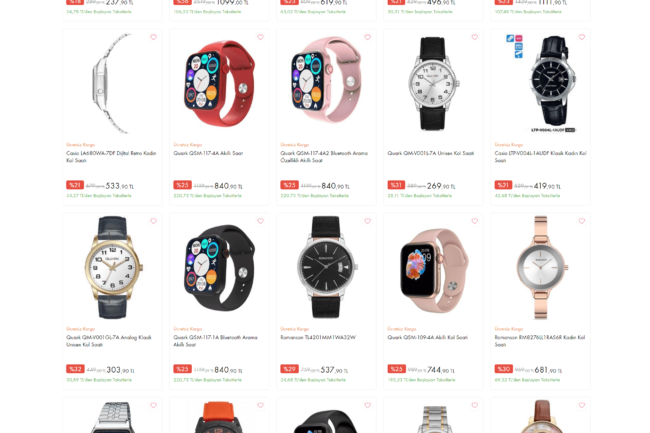This screenshot has width=650, height=433.
Task: Favorite the orange strap watch in bottom row
Action: coord(260,405)
